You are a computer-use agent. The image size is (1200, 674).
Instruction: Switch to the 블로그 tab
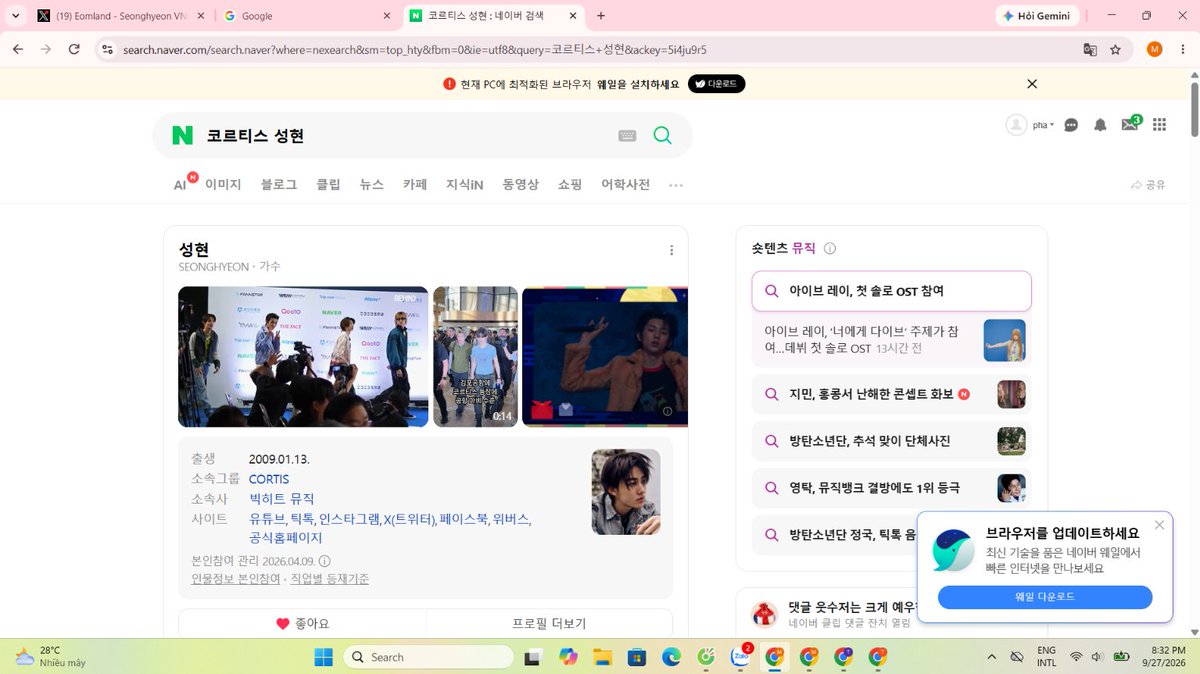(x=279, y=185)
